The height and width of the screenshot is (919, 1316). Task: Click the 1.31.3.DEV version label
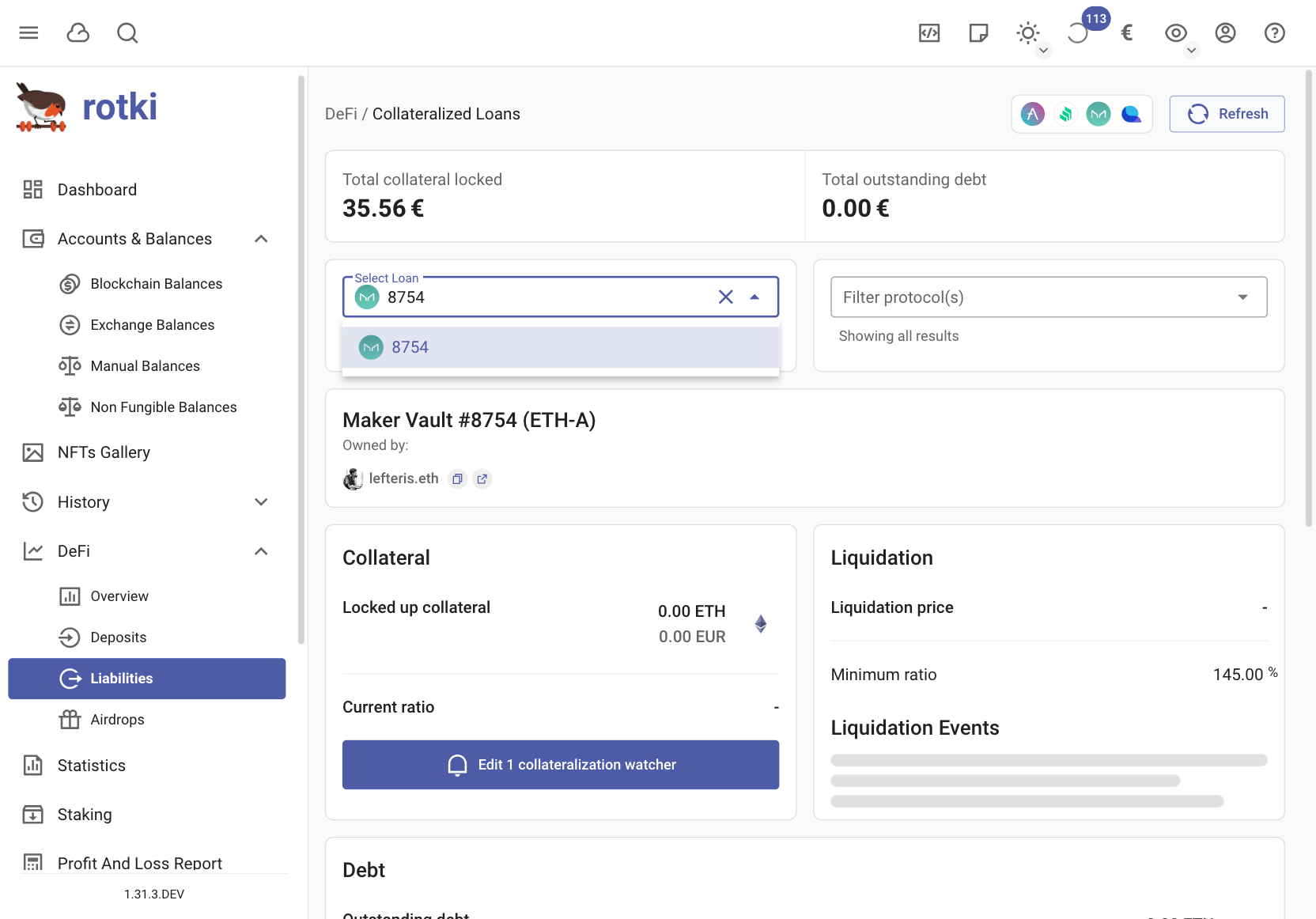(154, 894)
